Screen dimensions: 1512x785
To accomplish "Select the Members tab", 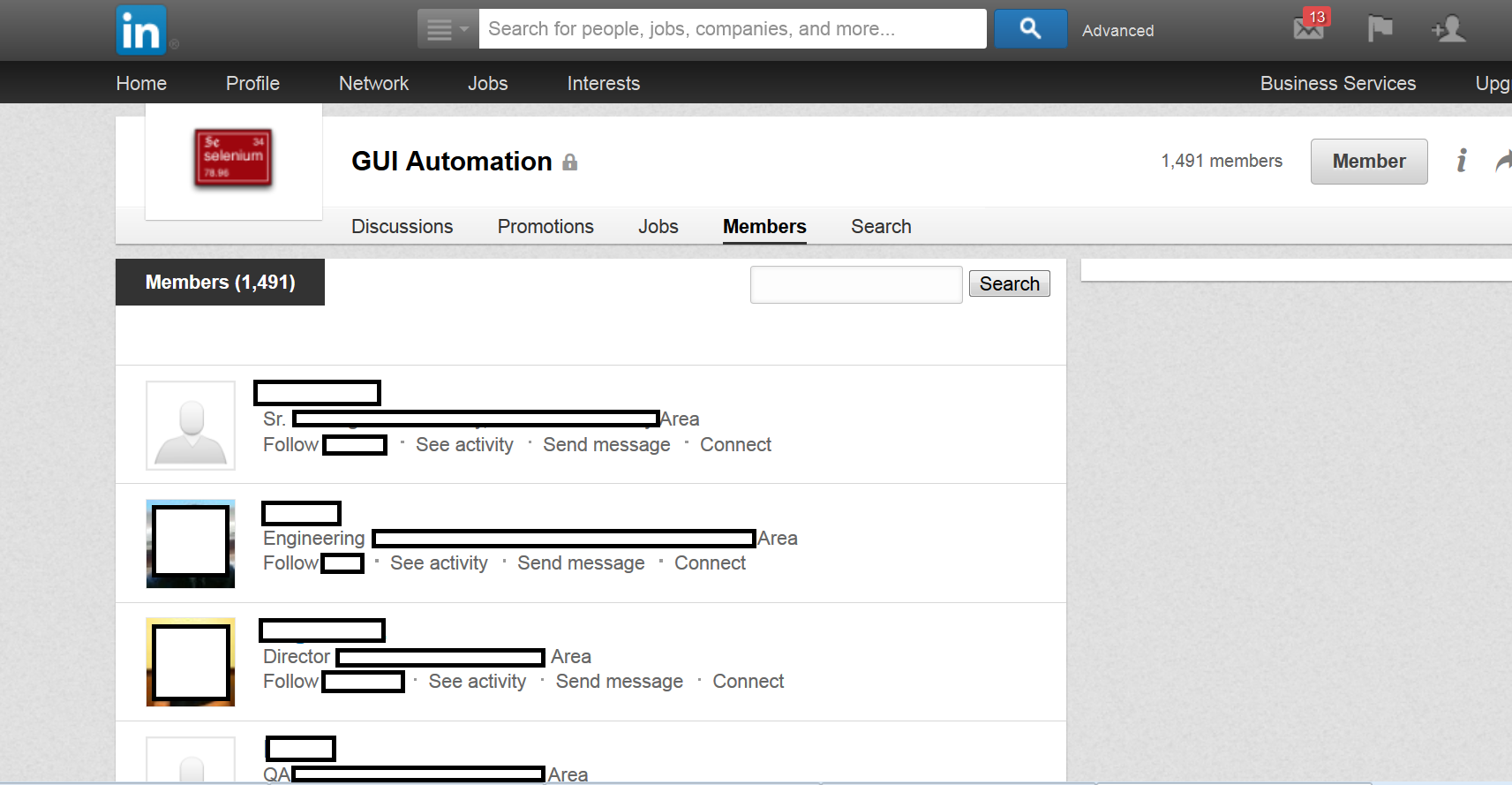I will [x=764, y=227].
